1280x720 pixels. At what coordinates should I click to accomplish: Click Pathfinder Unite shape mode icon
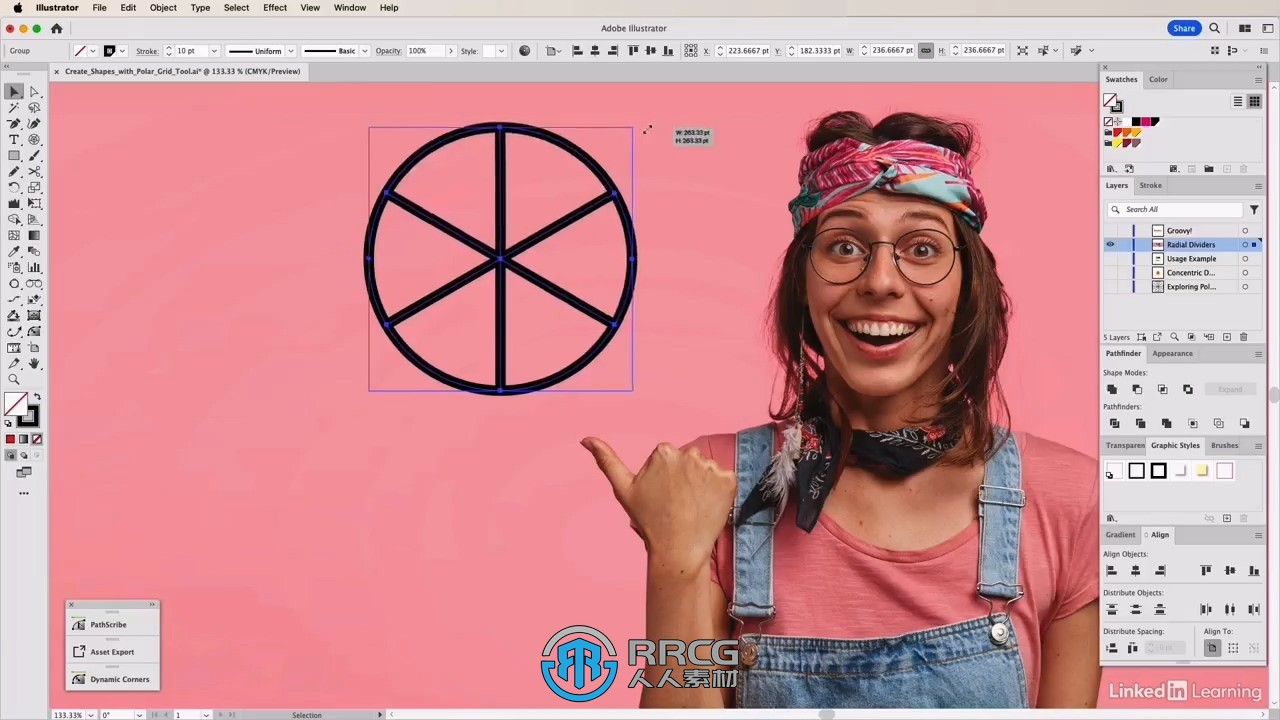(x=1112, y=389)
